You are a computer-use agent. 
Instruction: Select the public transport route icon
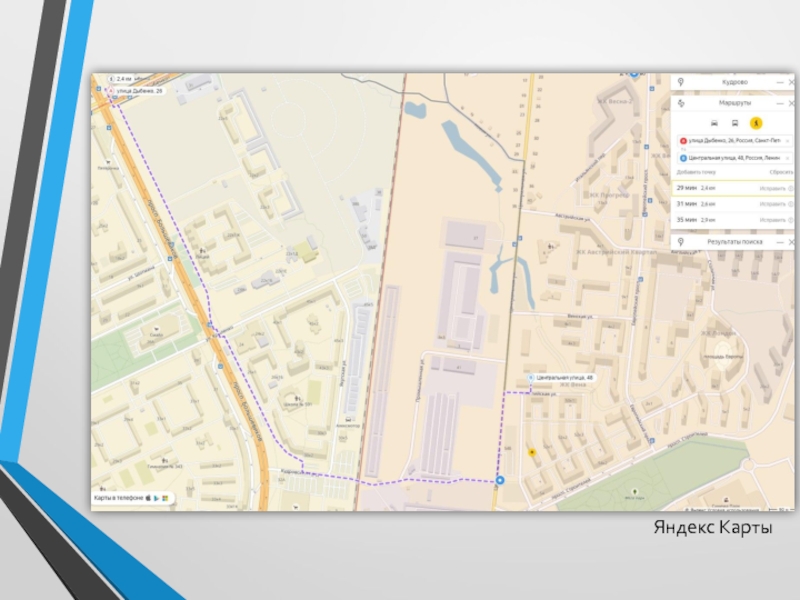(735, 122)
